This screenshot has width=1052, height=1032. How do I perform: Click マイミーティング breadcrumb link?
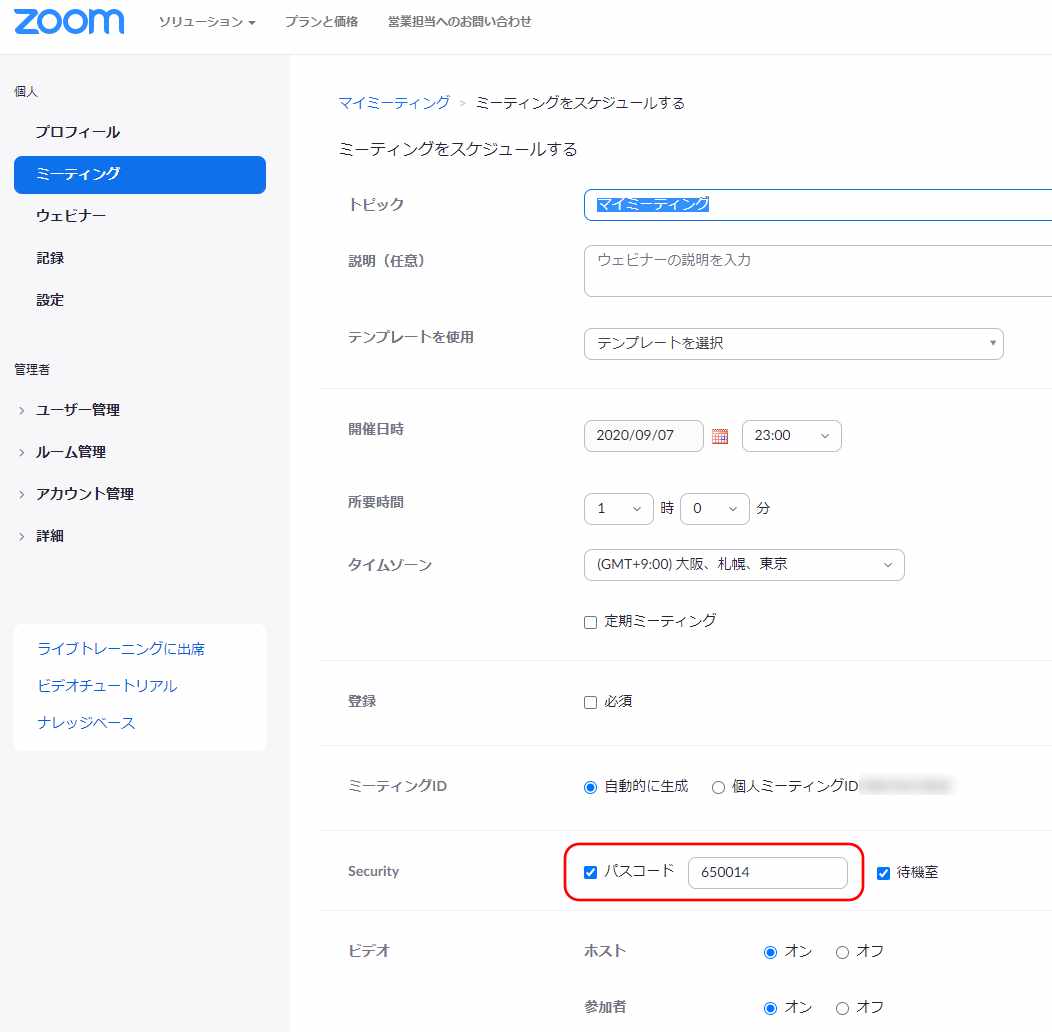click(x=394, y=103)
